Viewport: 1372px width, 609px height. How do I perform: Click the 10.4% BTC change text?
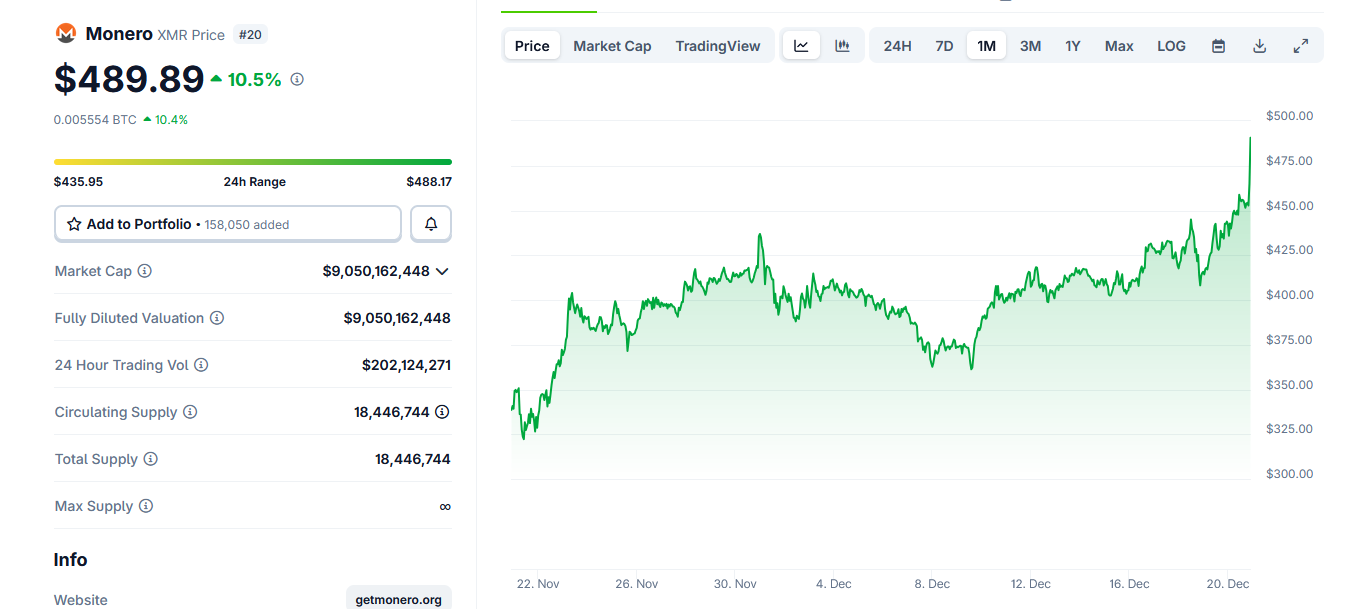pos(171,119)
